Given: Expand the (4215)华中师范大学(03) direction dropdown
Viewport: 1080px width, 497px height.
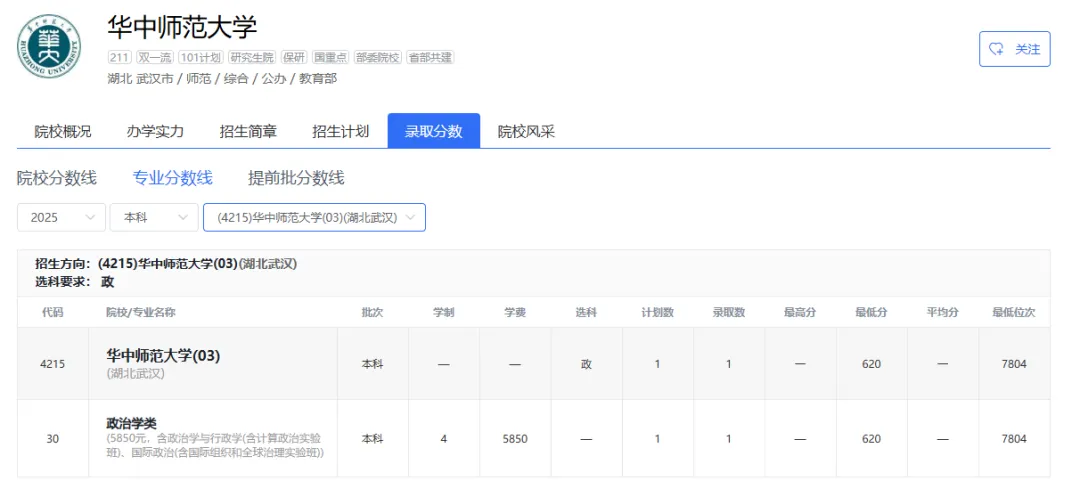Looking at the screenshot, I should (314, 218).
